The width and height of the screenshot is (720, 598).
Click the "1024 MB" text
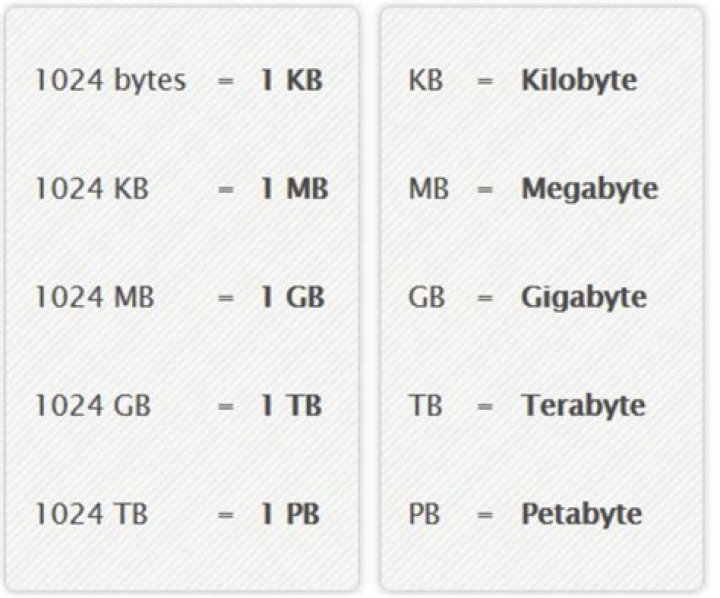94,297
